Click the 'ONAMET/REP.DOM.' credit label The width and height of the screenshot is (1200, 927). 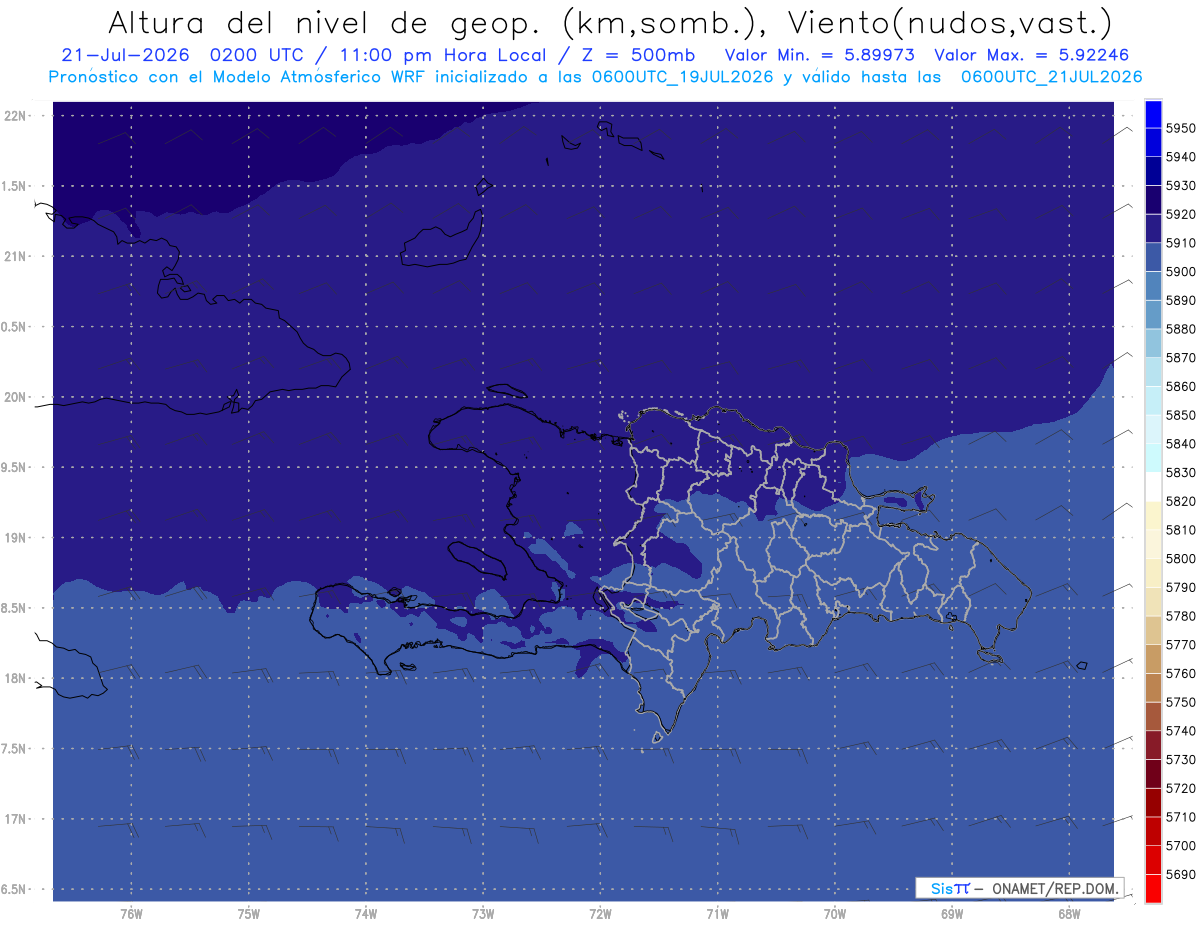(1054, 888)
